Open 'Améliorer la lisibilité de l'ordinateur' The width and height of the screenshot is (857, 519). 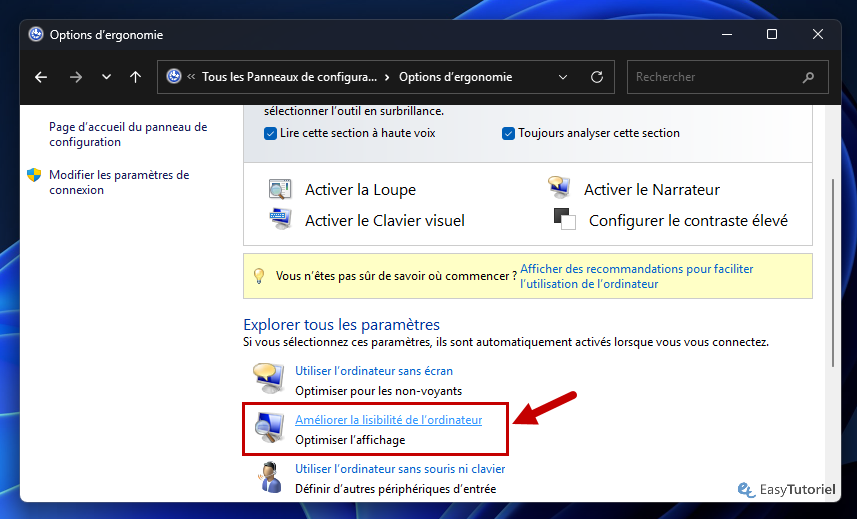[x=389, y=420]
